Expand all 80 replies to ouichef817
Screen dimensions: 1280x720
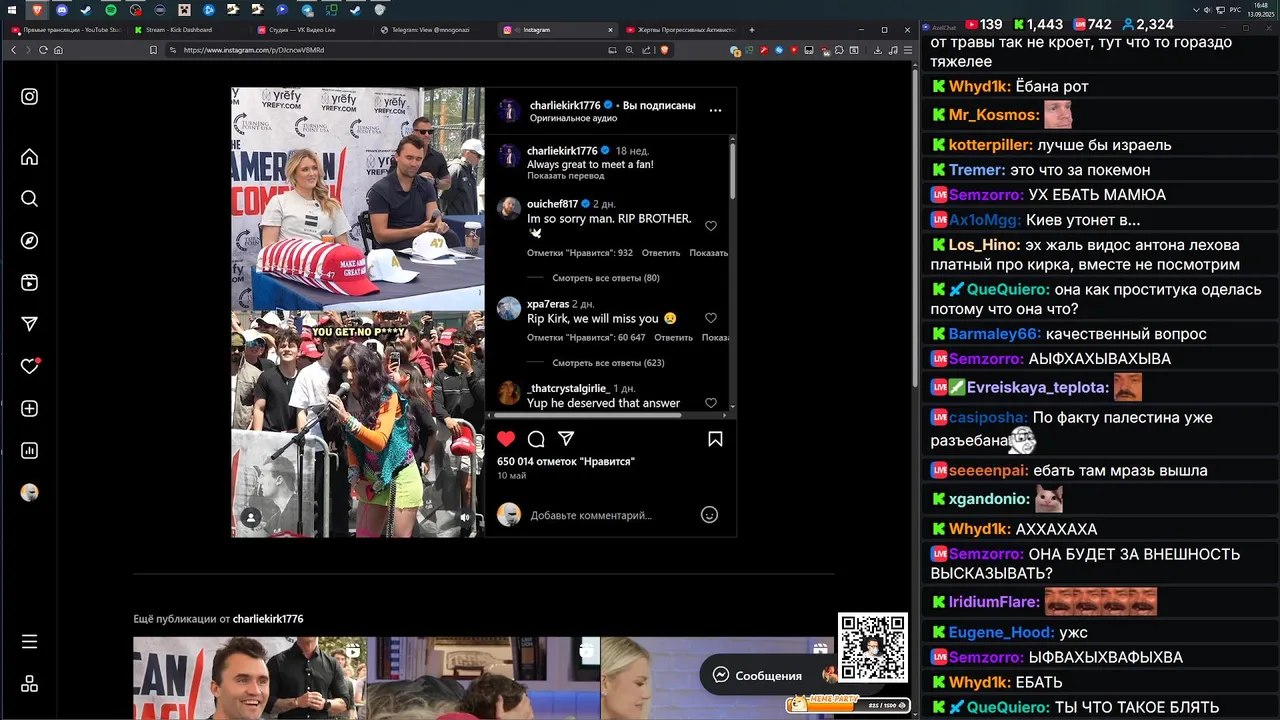(x=605, y=278)
